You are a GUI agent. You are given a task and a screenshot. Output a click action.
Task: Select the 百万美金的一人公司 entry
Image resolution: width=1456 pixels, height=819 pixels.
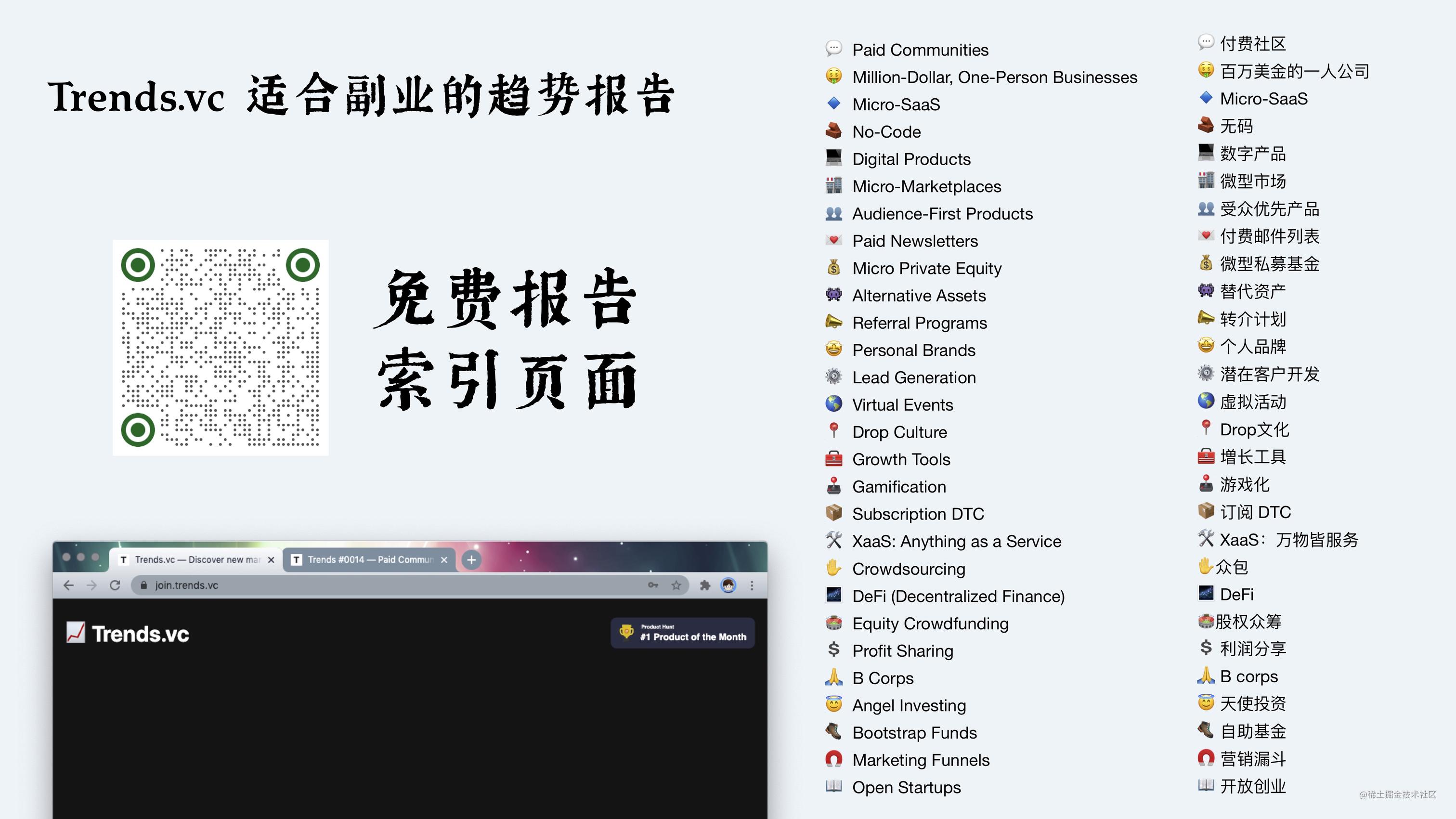(x=1294, y=71)
